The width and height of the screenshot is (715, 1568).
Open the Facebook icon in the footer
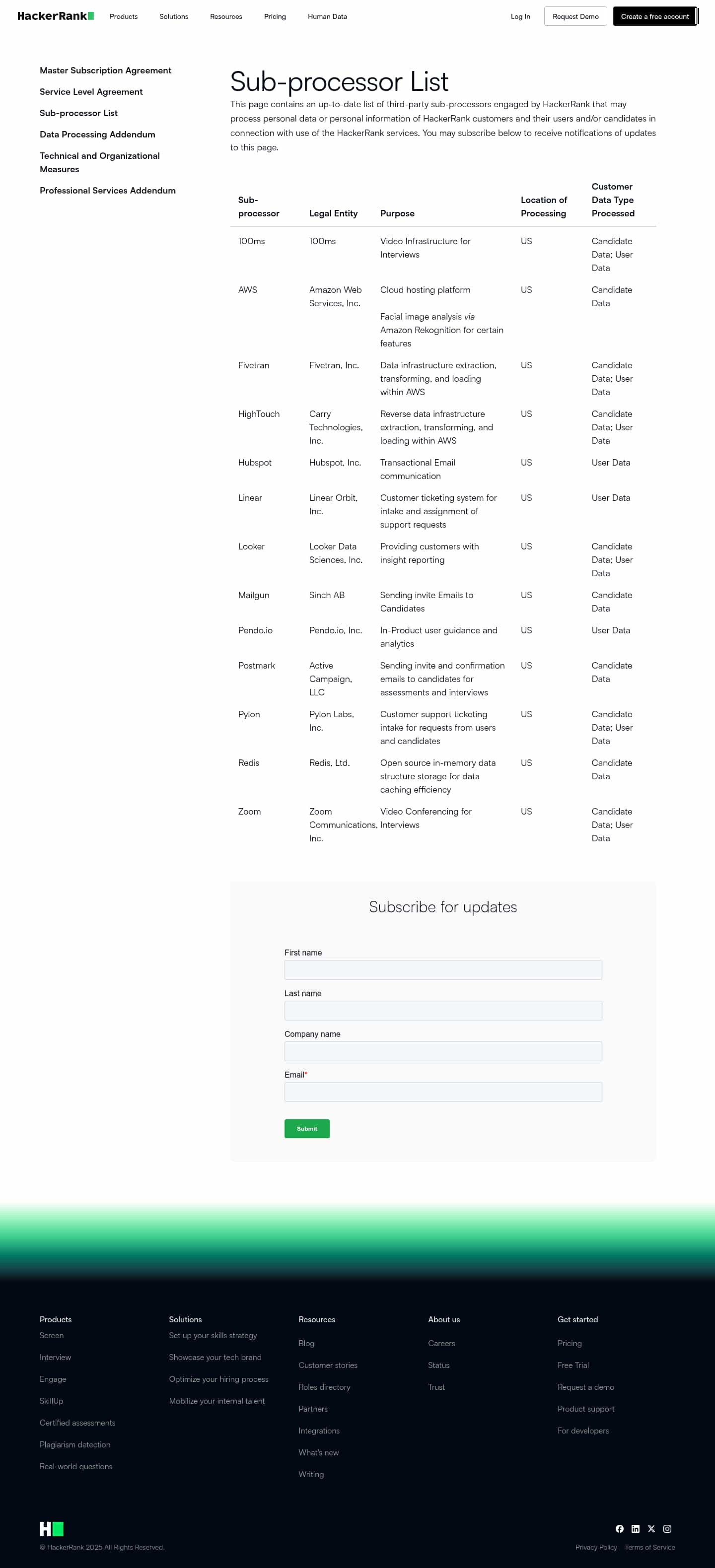coord(620,1528)
